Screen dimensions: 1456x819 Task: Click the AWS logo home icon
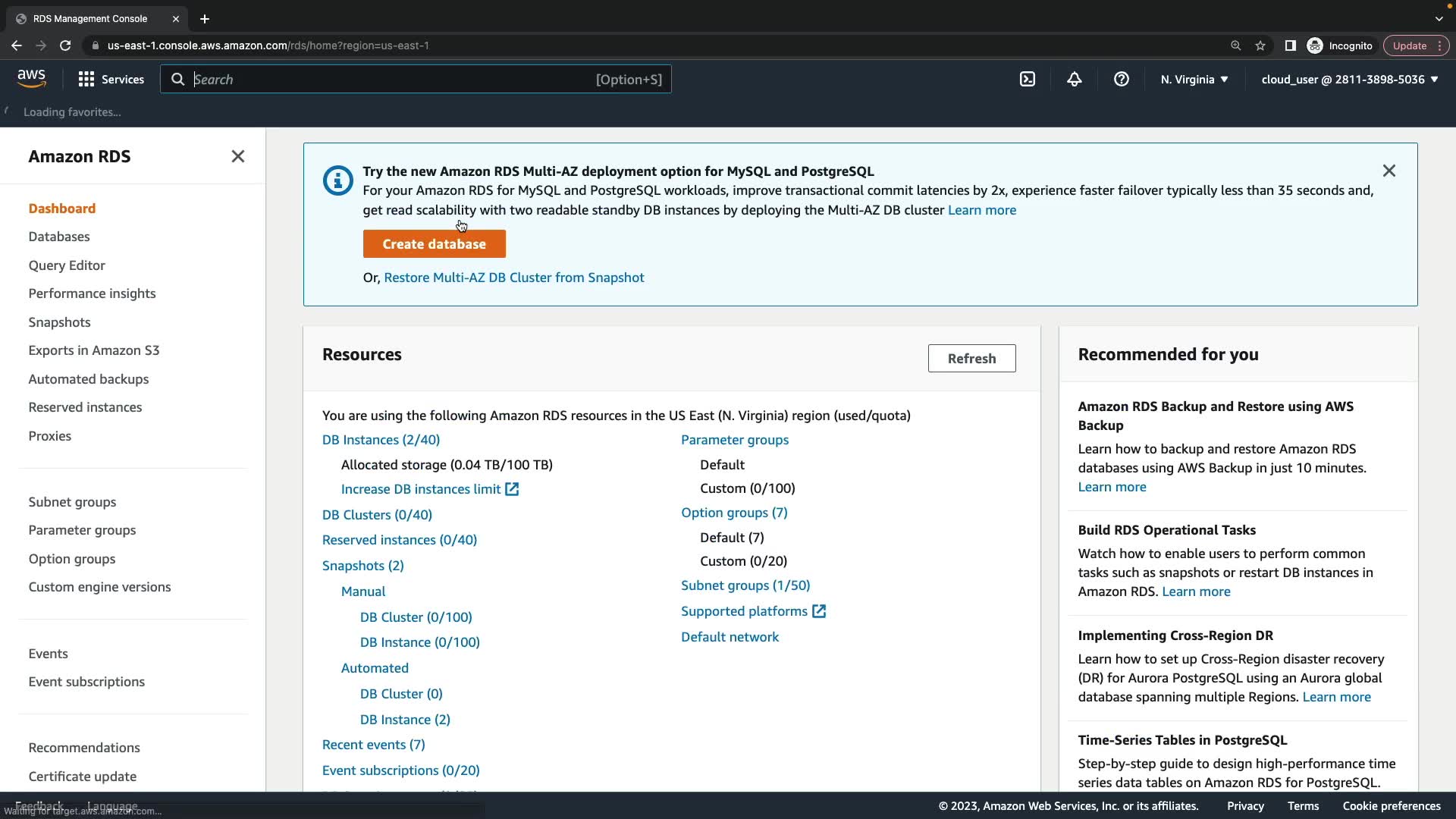[x=32, y=79]
